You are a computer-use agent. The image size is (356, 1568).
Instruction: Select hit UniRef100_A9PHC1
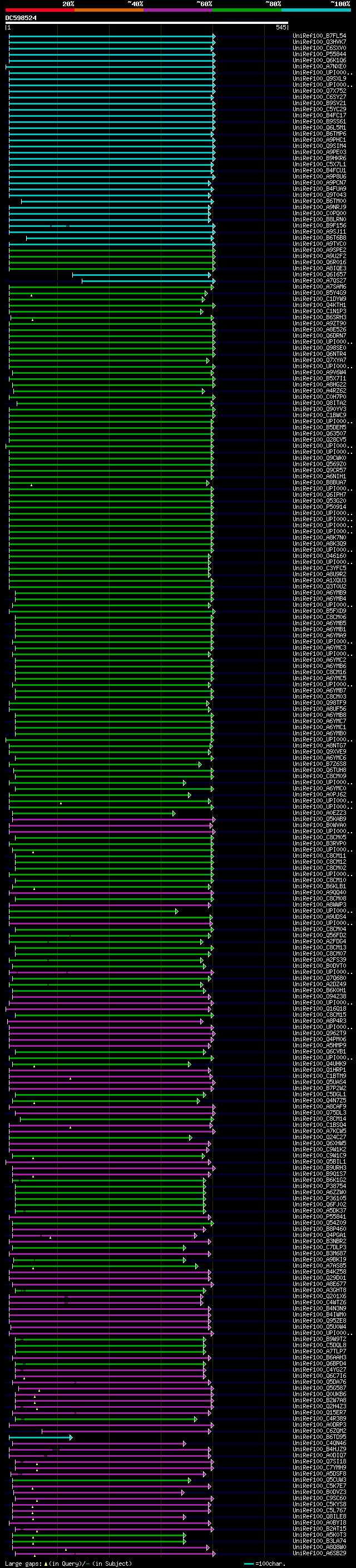tap(319, 140)
